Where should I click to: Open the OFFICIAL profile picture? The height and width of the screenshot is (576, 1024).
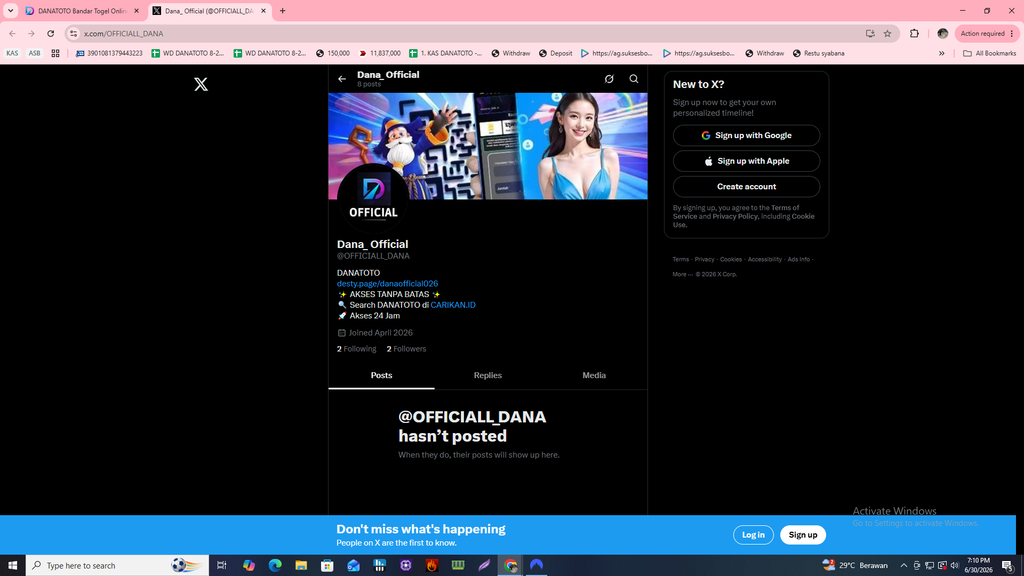pos(373,199)
